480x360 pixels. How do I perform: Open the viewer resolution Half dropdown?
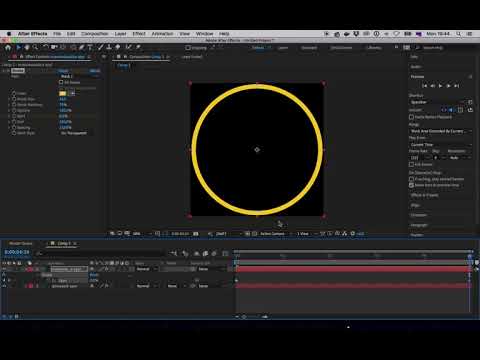[229, 234]
